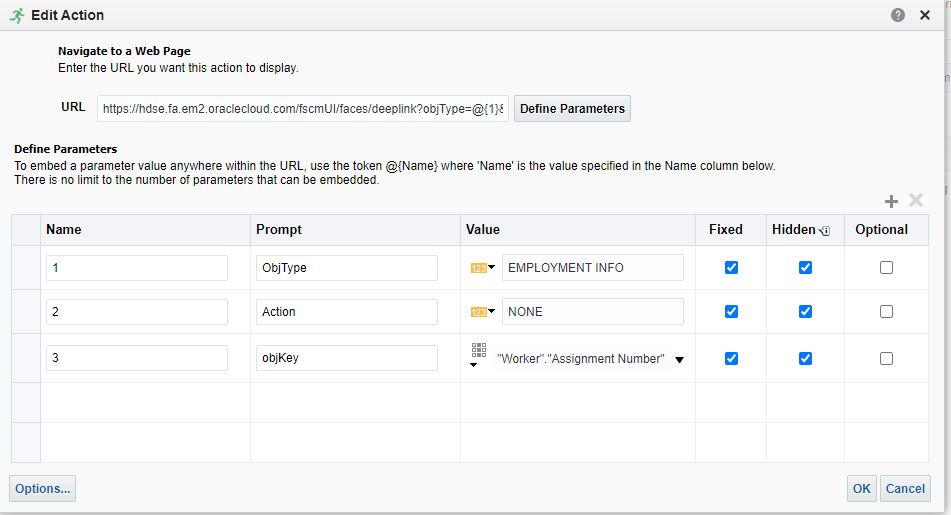Click the "Worker"."Assignment Number" value text
This screenshot has width=951, height=515.
[580, 359]
